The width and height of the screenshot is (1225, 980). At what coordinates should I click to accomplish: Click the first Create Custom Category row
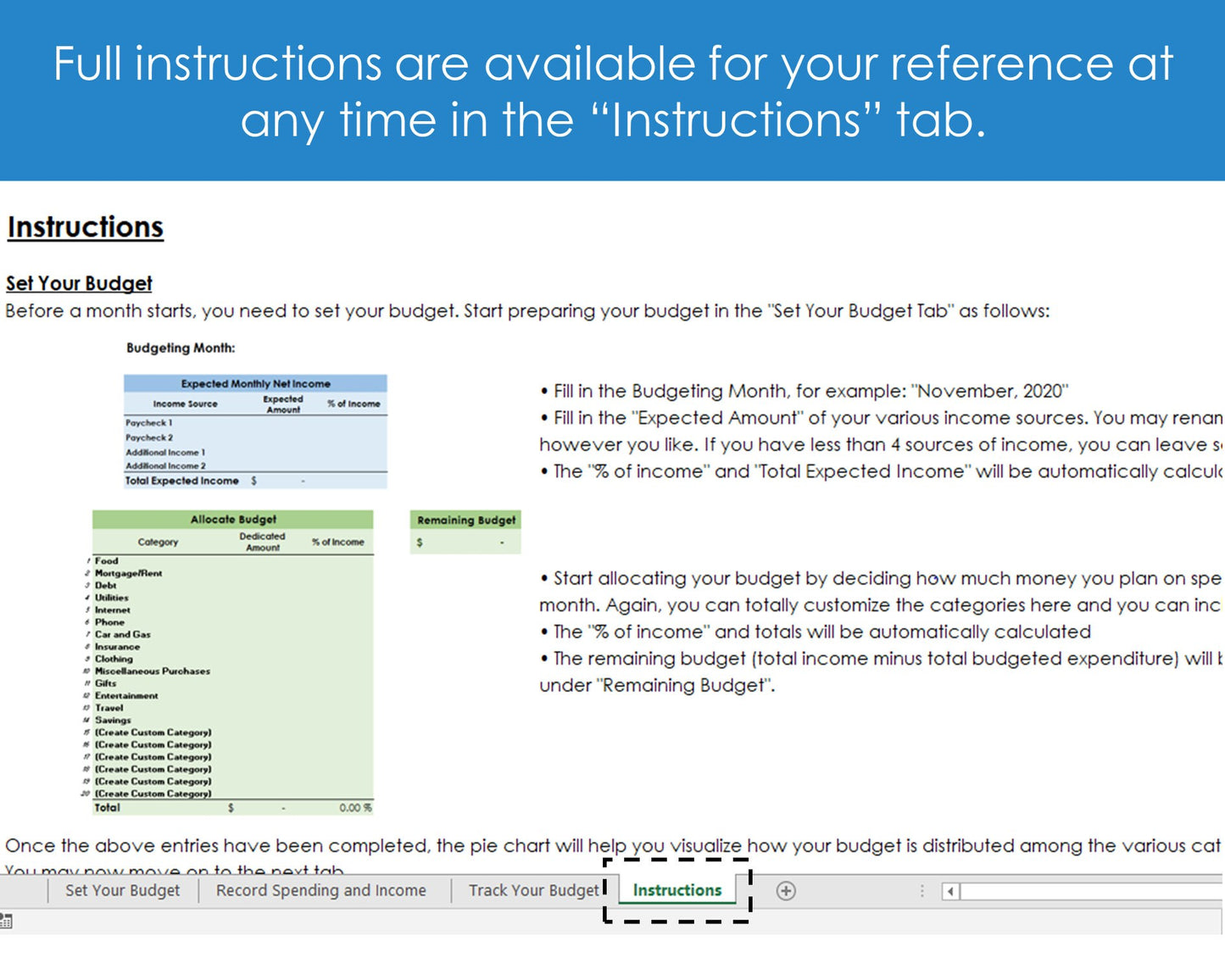(153, 732)
